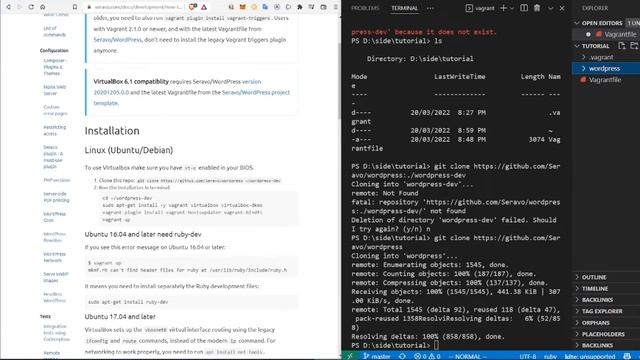Change the ruby language mode
This screenshot has width=640, height=360.
click(550, 356)
